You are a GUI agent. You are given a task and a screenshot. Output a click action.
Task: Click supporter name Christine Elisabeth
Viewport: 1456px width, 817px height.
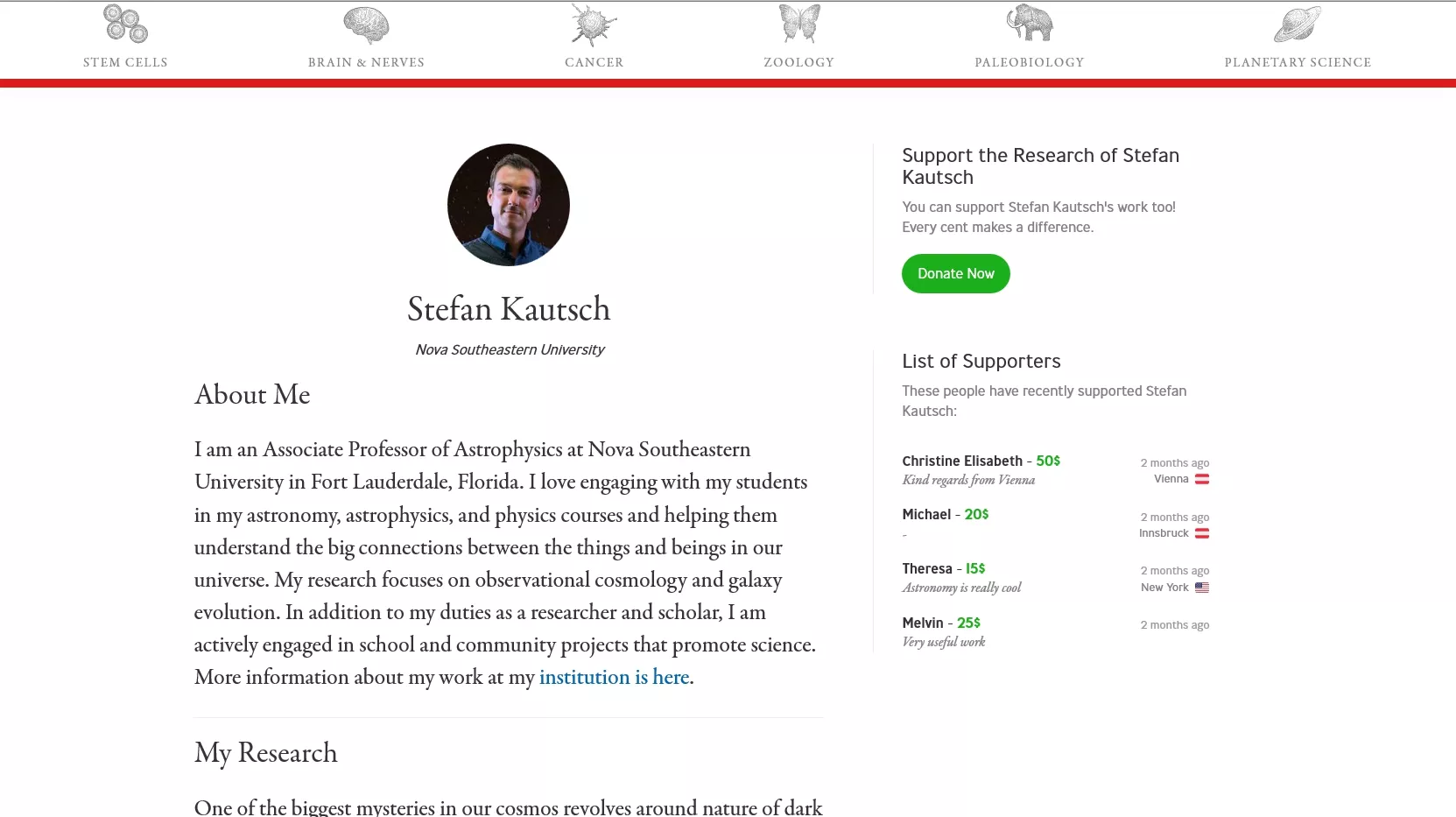click(962, 461)
